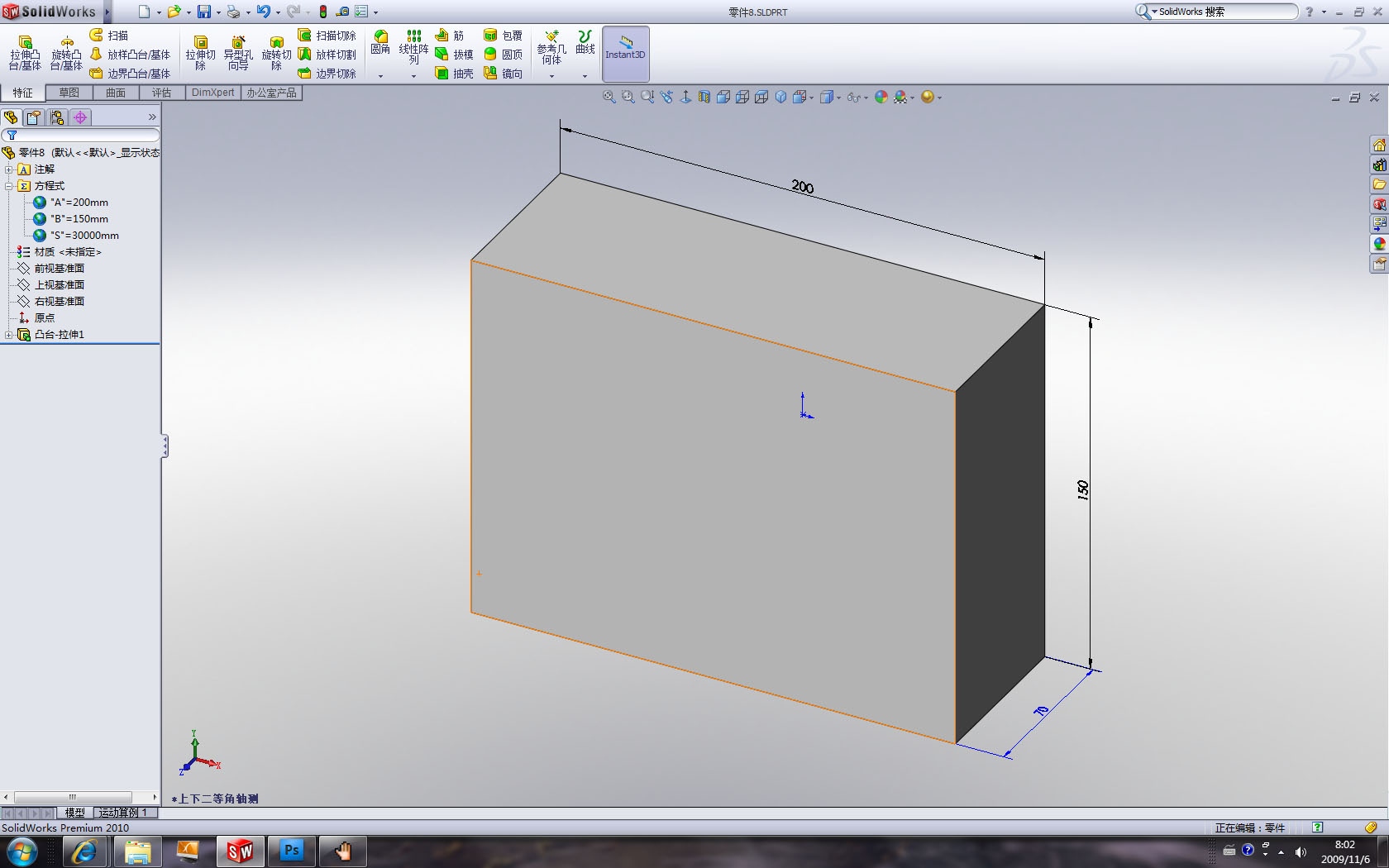Image resolution: width=1389 pixels, height=868 pixels.
Task: Open the dropdown arrow under 圆角
Action: click(380, 76)
